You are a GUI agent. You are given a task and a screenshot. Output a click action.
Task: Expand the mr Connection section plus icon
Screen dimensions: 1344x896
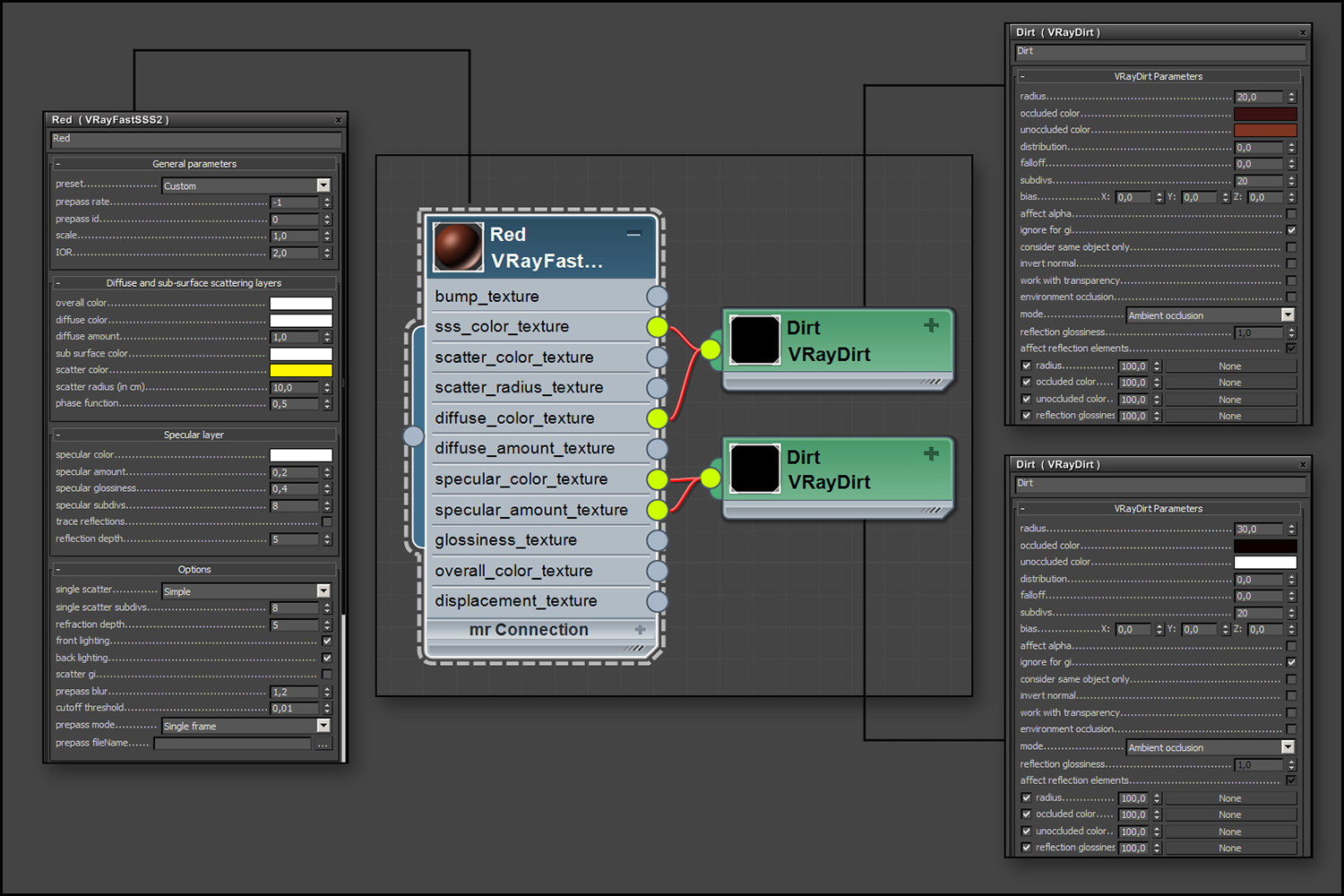640,630
